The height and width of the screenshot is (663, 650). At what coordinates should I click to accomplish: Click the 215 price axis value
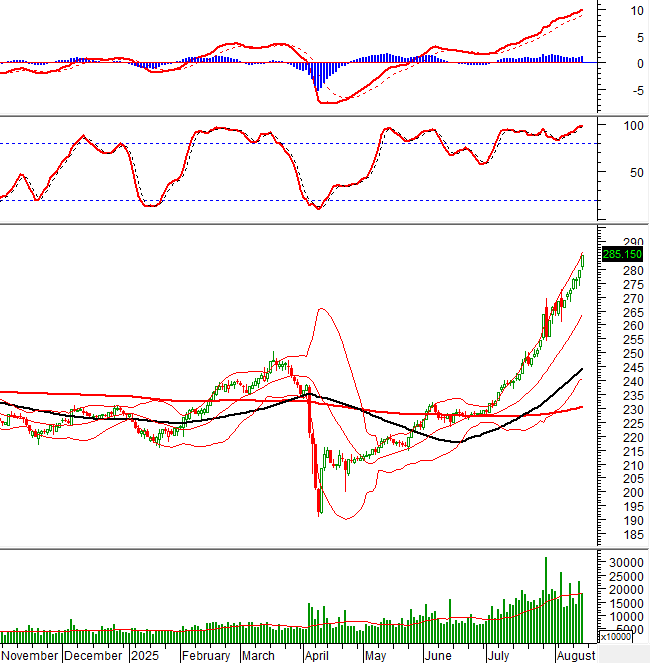(633, 452)
